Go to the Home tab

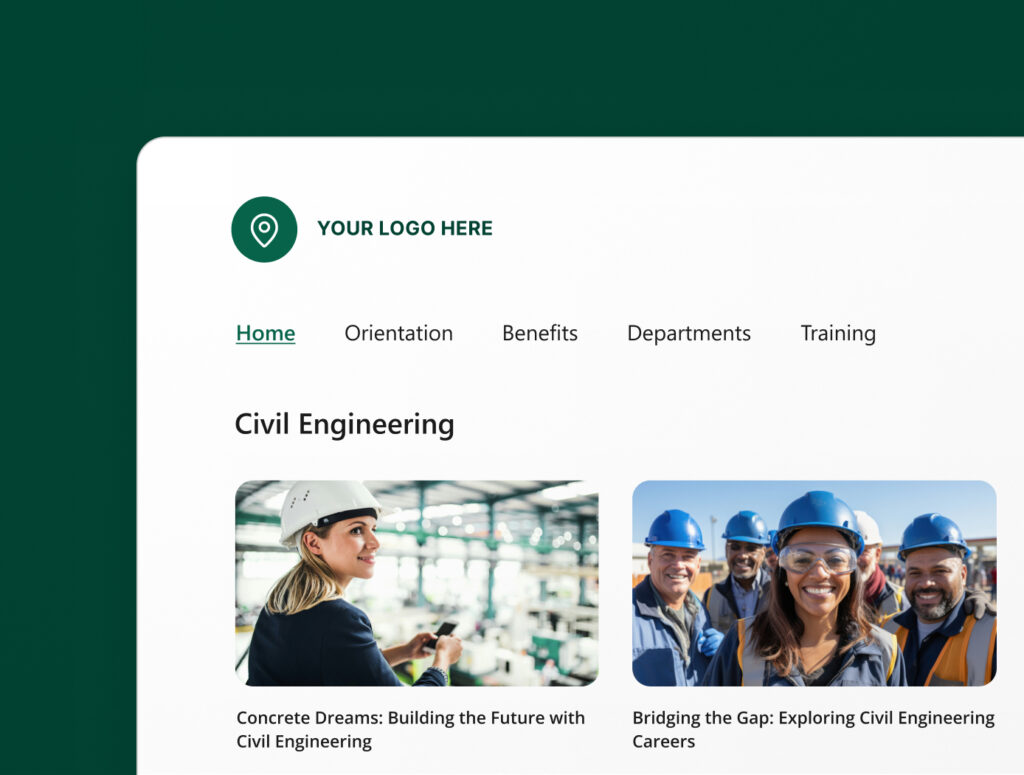pyautogui.click(x=265, y=333)
